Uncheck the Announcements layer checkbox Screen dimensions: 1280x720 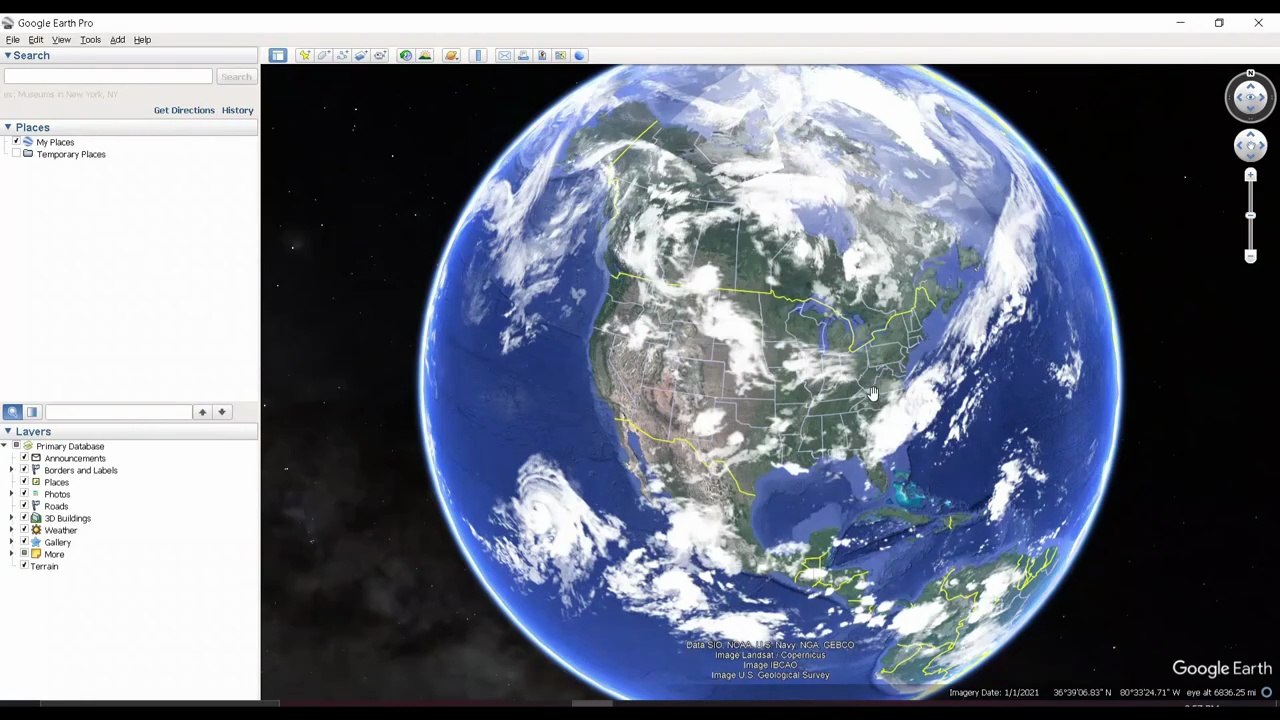[24, 458]
